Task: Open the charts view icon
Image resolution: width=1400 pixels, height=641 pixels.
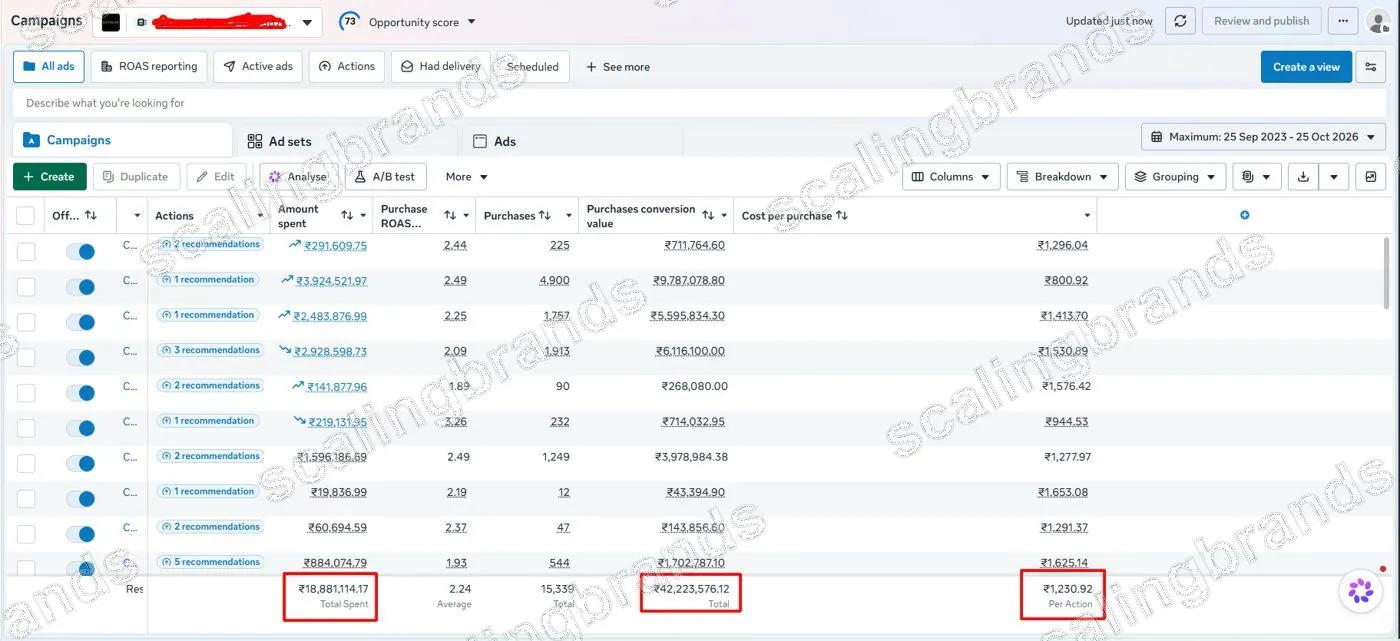Action: [1370, 177]
